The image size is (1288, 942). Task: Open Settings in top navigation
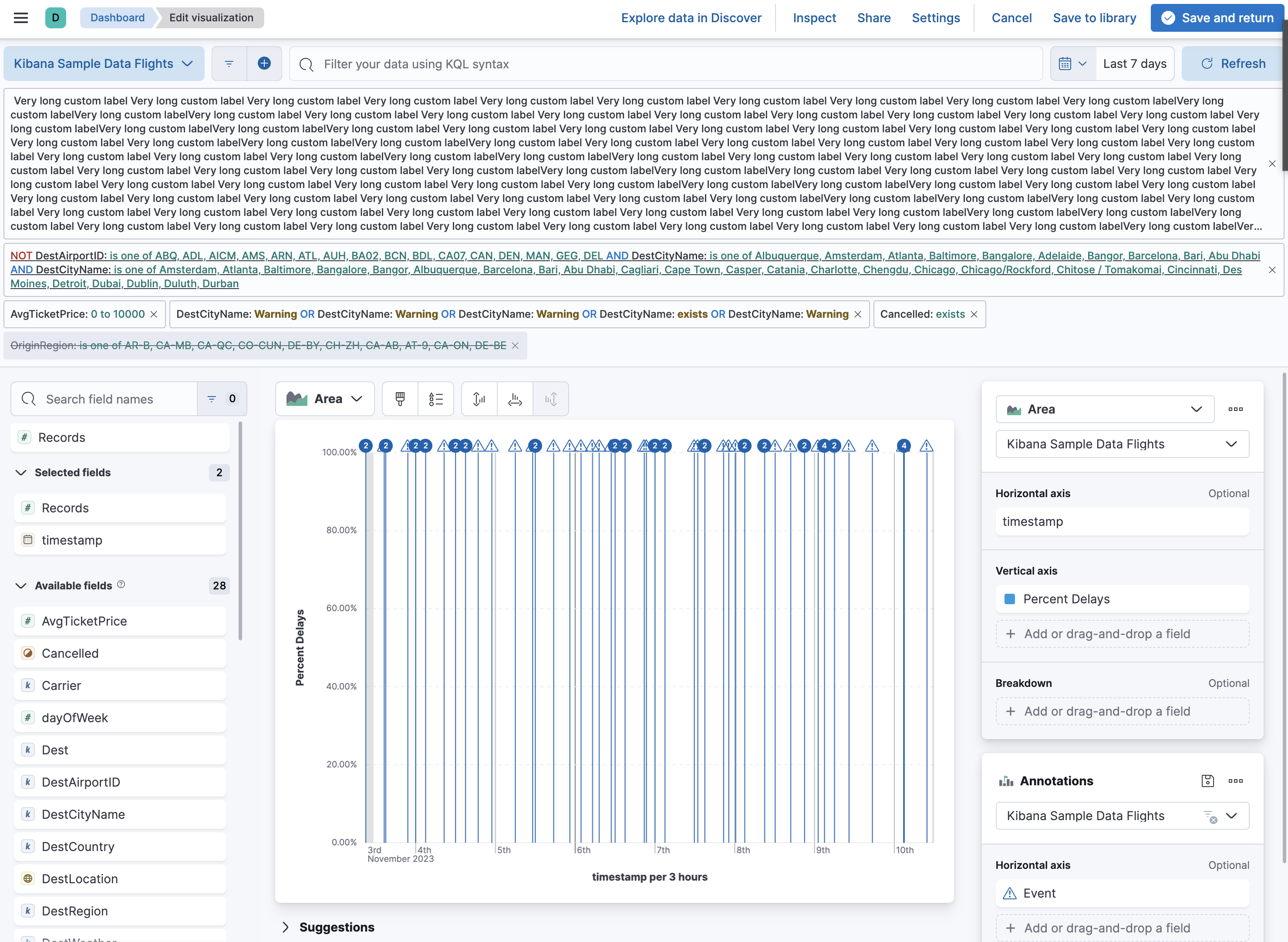click(x=935, y=18)
